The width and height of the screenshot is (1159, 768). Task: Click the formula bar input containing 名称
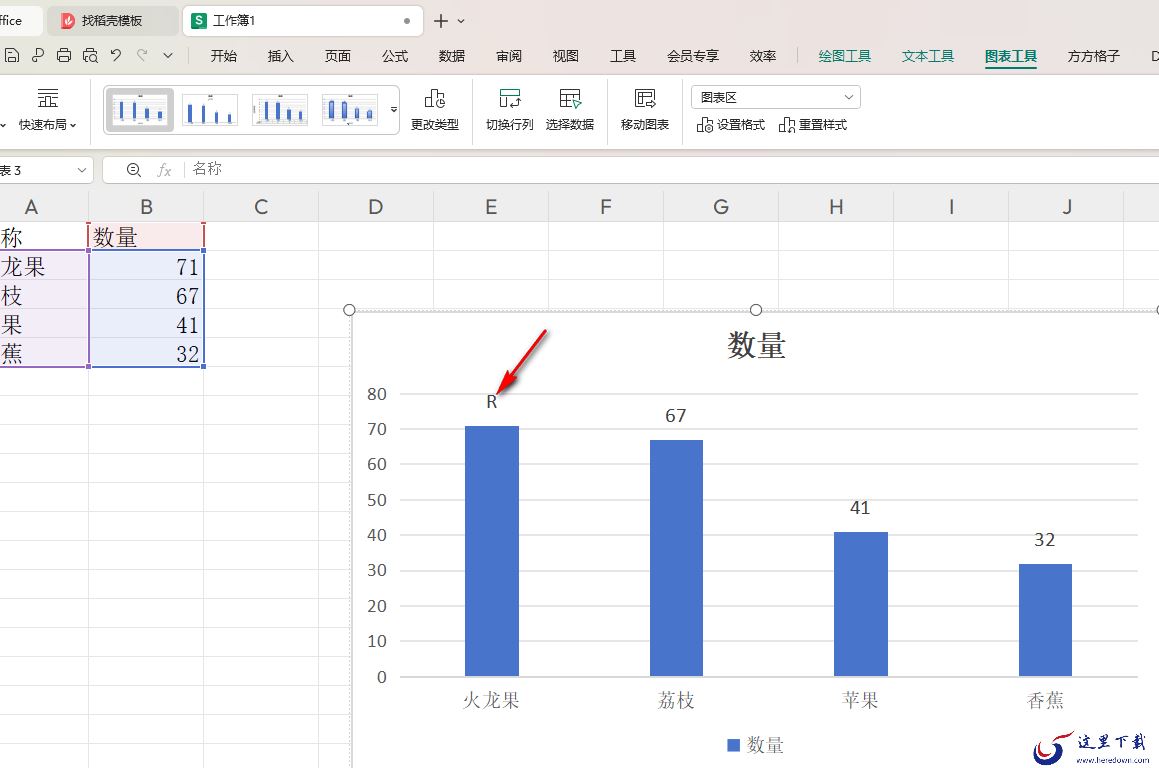673,169
